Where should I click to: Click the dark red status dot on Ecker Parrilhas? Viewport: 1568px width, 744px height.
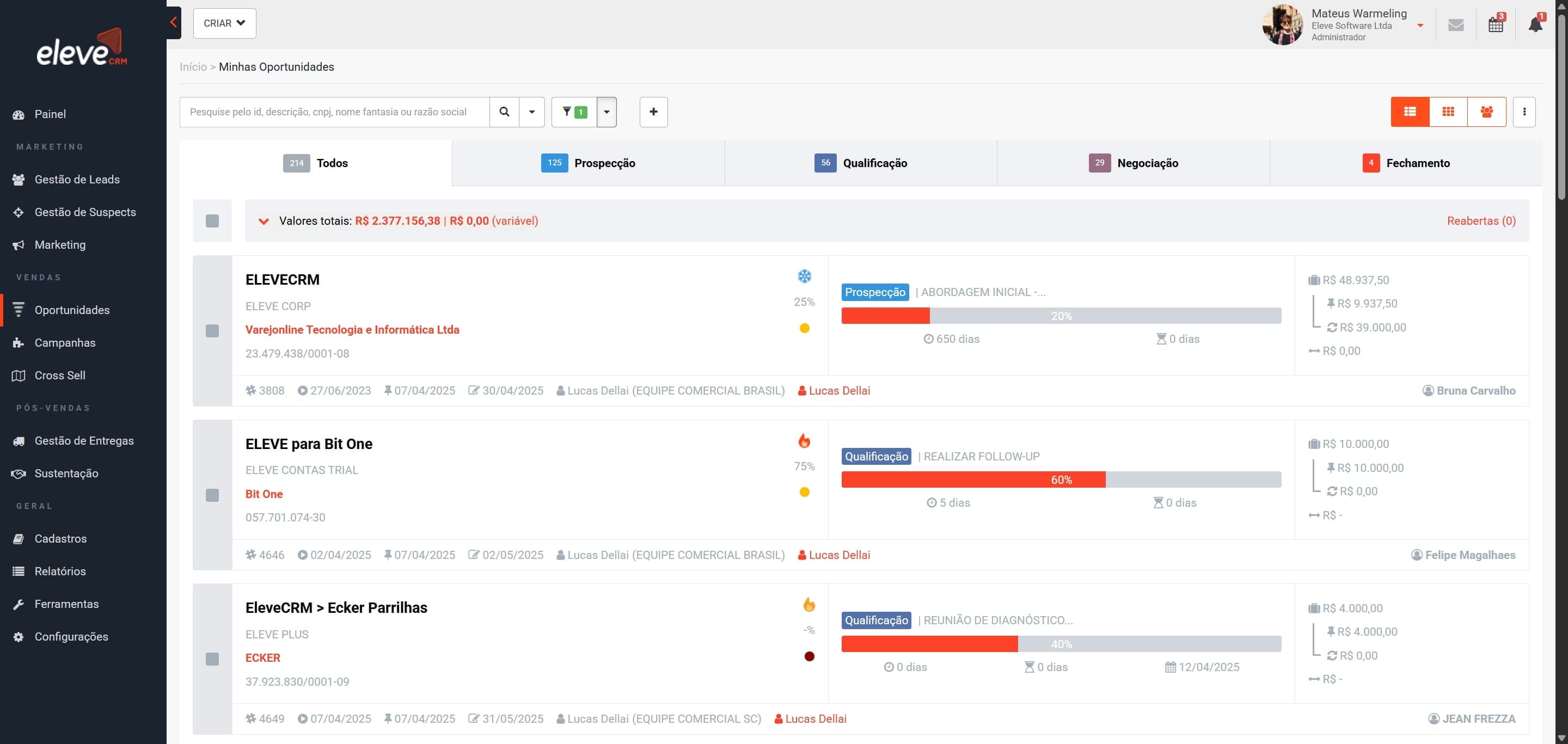tap(809, 656)
